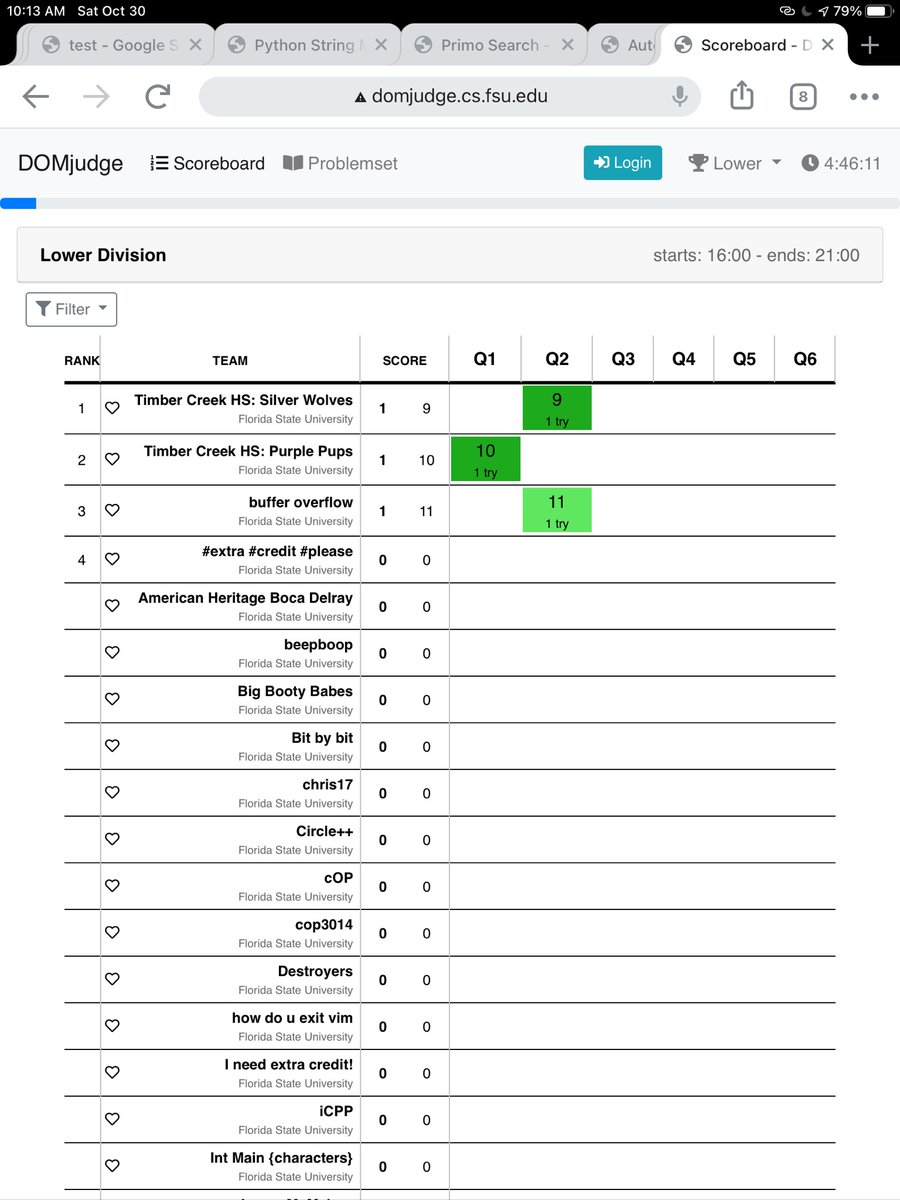Viewport: 900px width, 1200px height.
Task: Toggle heart for iCPP team
Action: pyautogui.click(x=112, y=1119)
